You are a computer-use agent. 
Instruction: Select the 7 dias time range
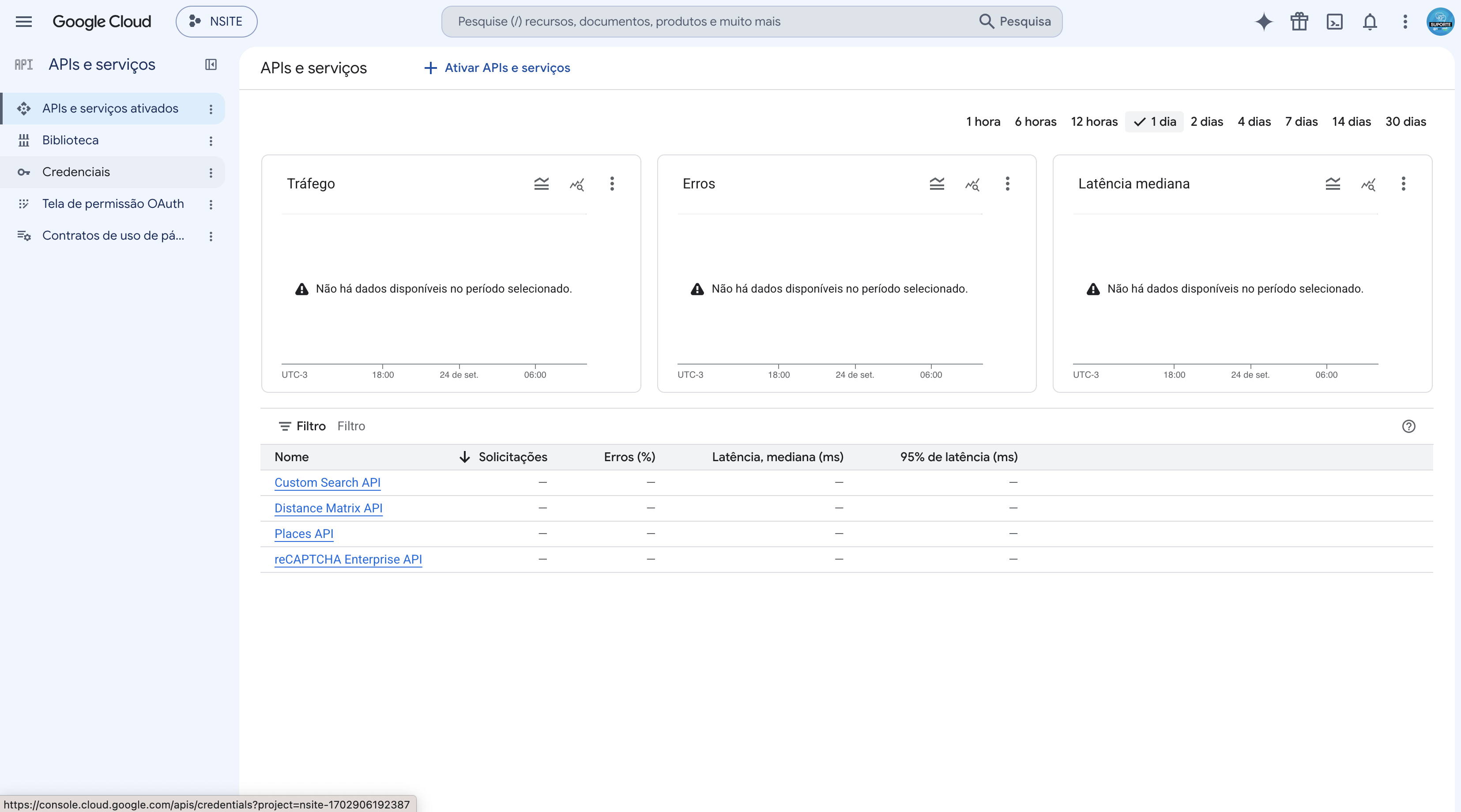tap(1301, 121)
